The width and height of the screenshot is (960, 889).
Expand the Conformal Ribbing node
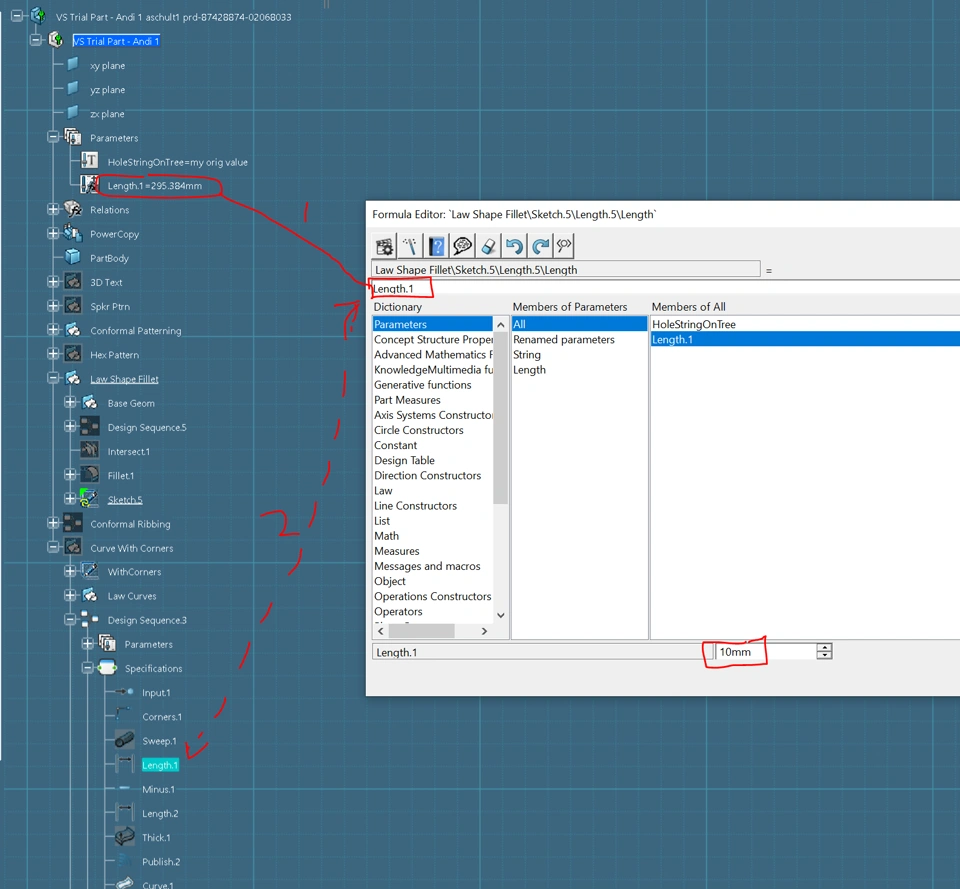tap(53, 523)
